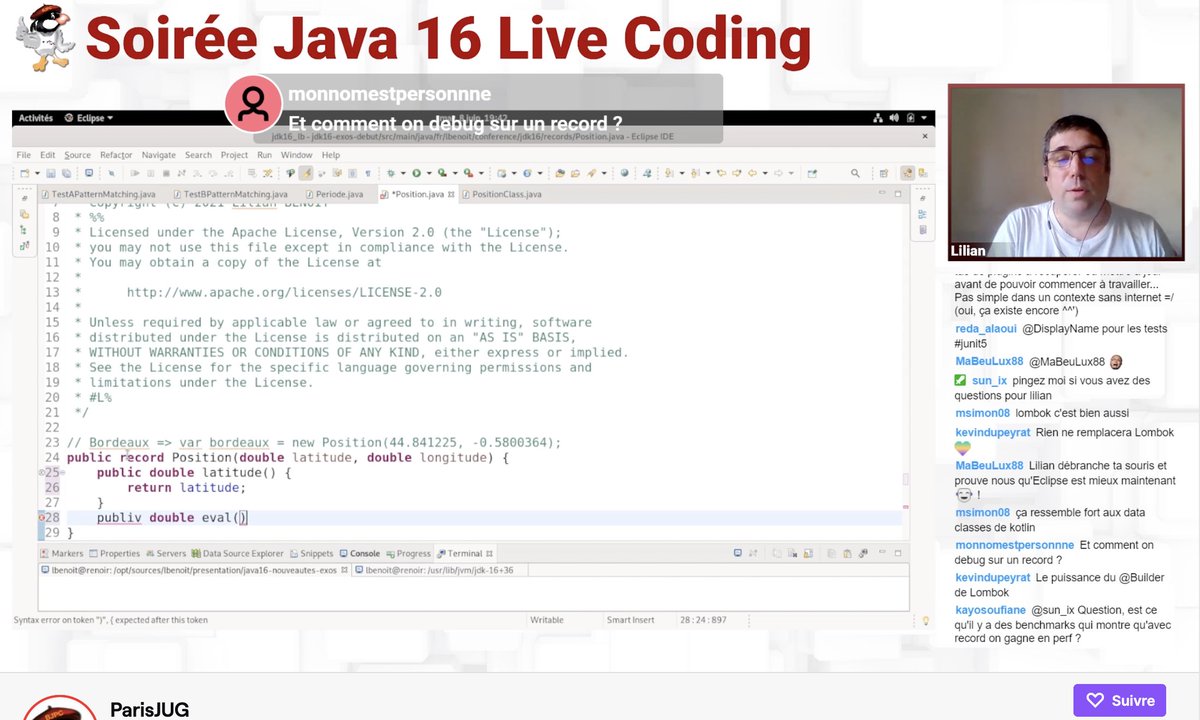Open the Project menu

234,155
